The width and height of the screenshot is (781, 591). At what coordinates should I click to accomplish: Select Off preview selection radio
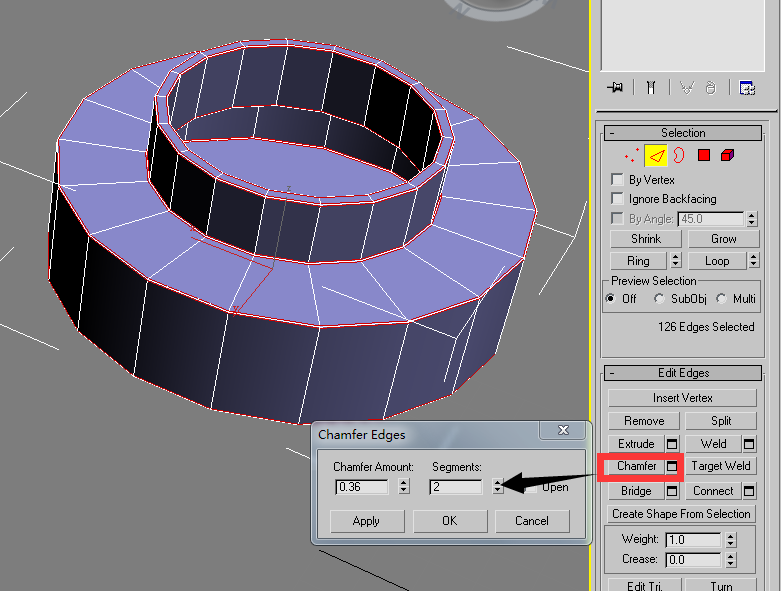tap(610, 299)
